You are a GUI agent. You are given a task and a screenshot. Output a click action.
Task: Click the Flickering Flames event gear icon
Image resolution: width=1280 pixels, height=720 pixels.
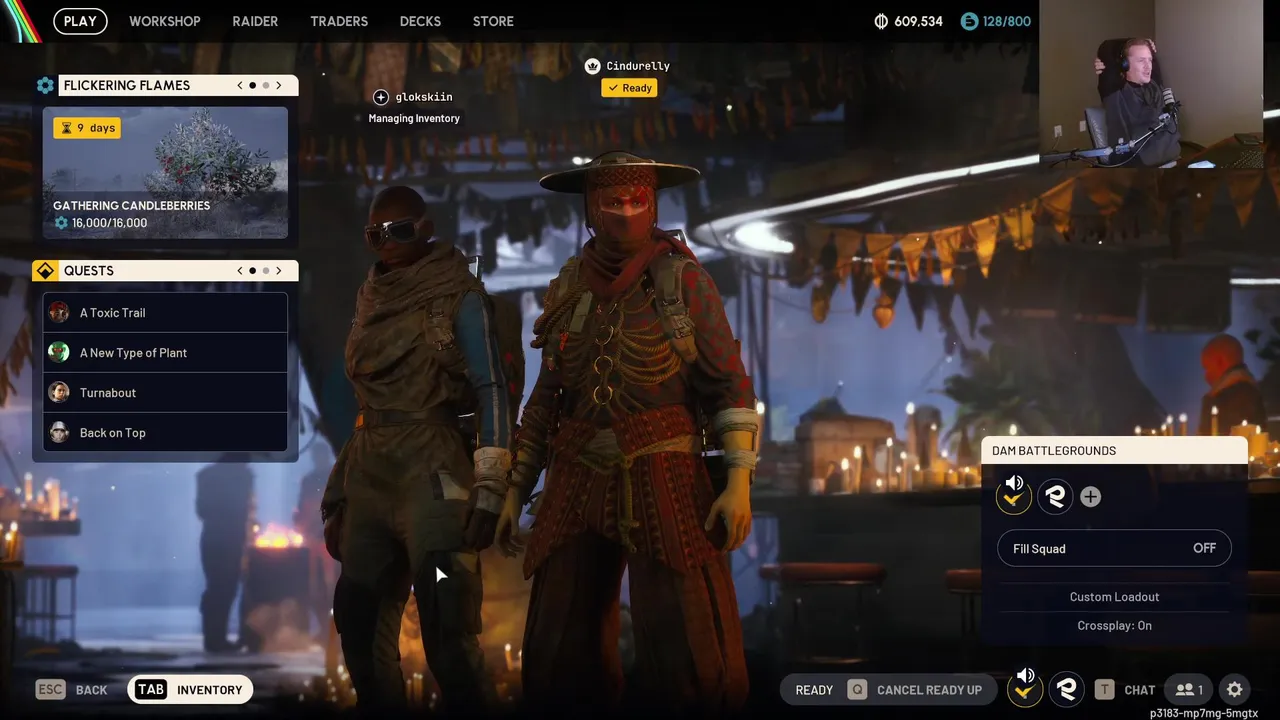[x=45, y=85]
